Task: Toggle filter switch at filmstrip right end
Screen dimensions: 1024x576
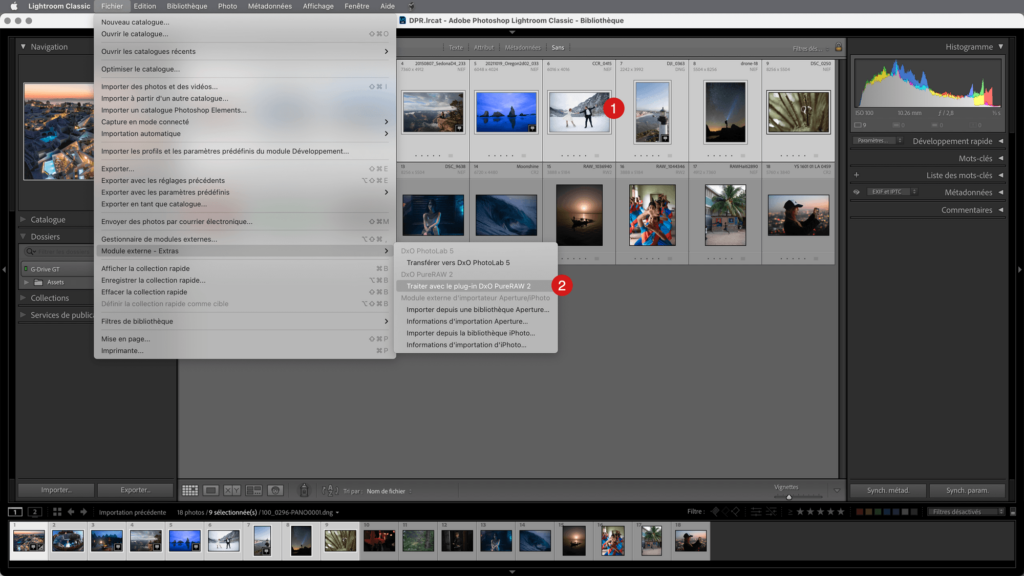Action: point(1013,511)
